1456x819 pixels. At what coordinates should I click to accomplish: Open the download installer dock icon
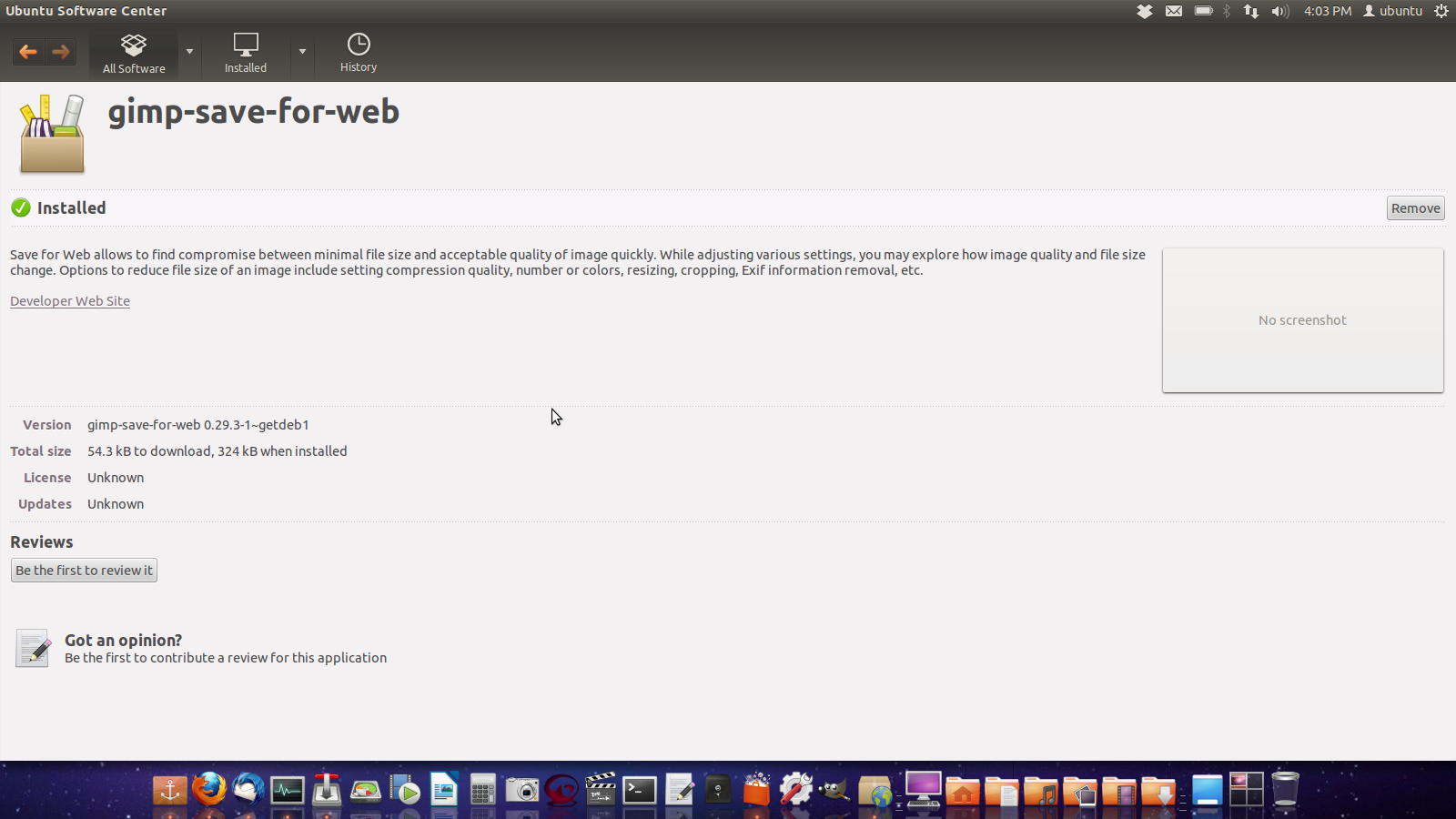(x=327, y=790)
